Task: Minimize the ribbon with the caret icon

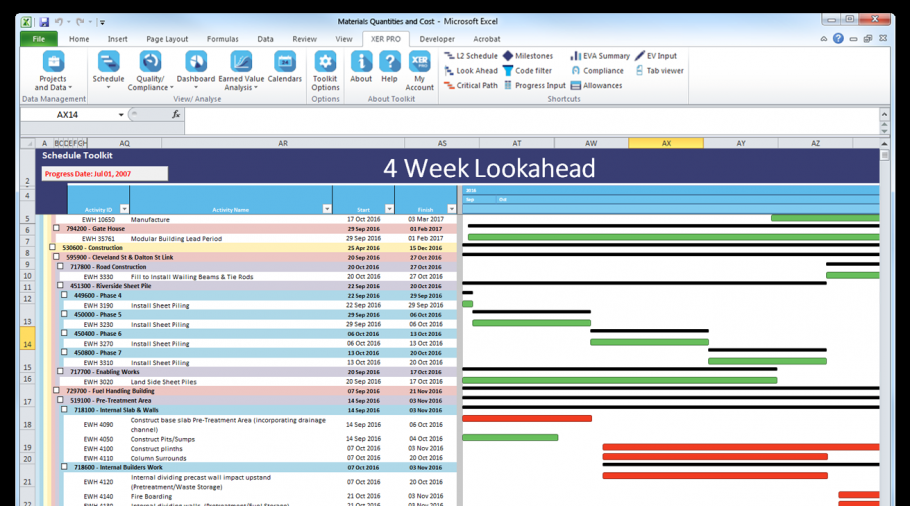Action: [x=824, y=39]
